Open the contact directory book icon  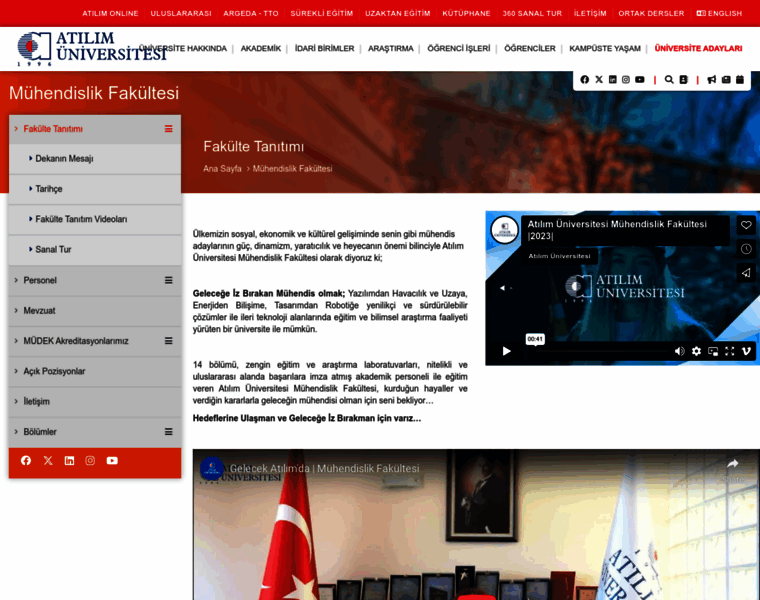pos(683,79)
